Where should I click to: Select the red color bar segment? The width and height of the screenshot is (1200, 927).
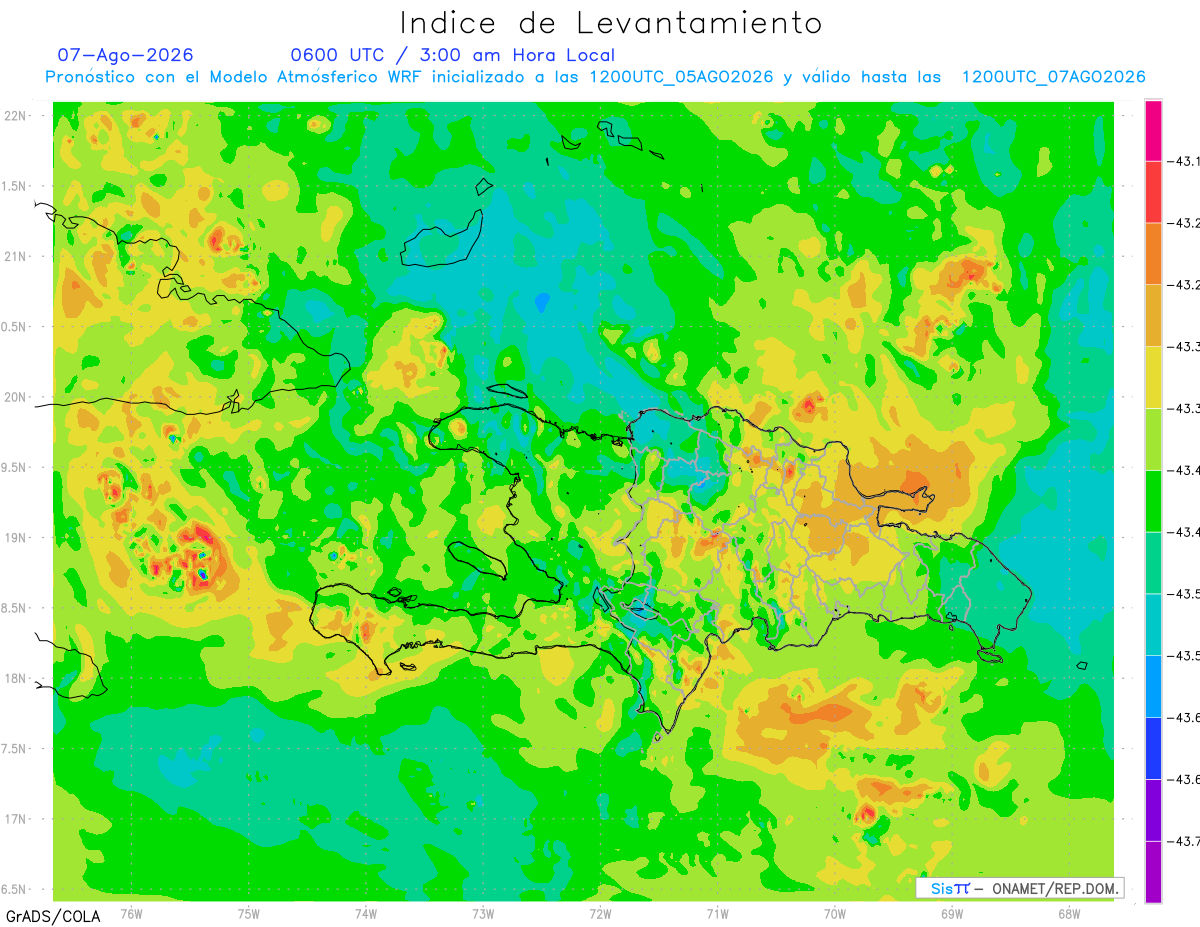click(1153, 192)
